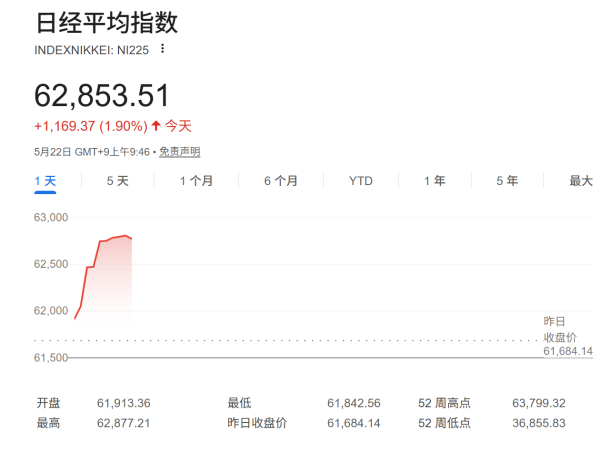This screenshot has width=600, height=451.
Task: Select the 1 天 chart range tab
Action: coord(45,181)
